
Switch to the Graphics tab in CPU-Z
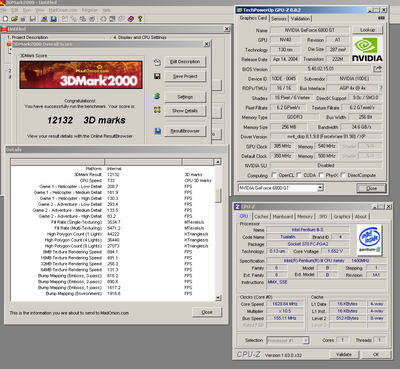pos(342,217)
